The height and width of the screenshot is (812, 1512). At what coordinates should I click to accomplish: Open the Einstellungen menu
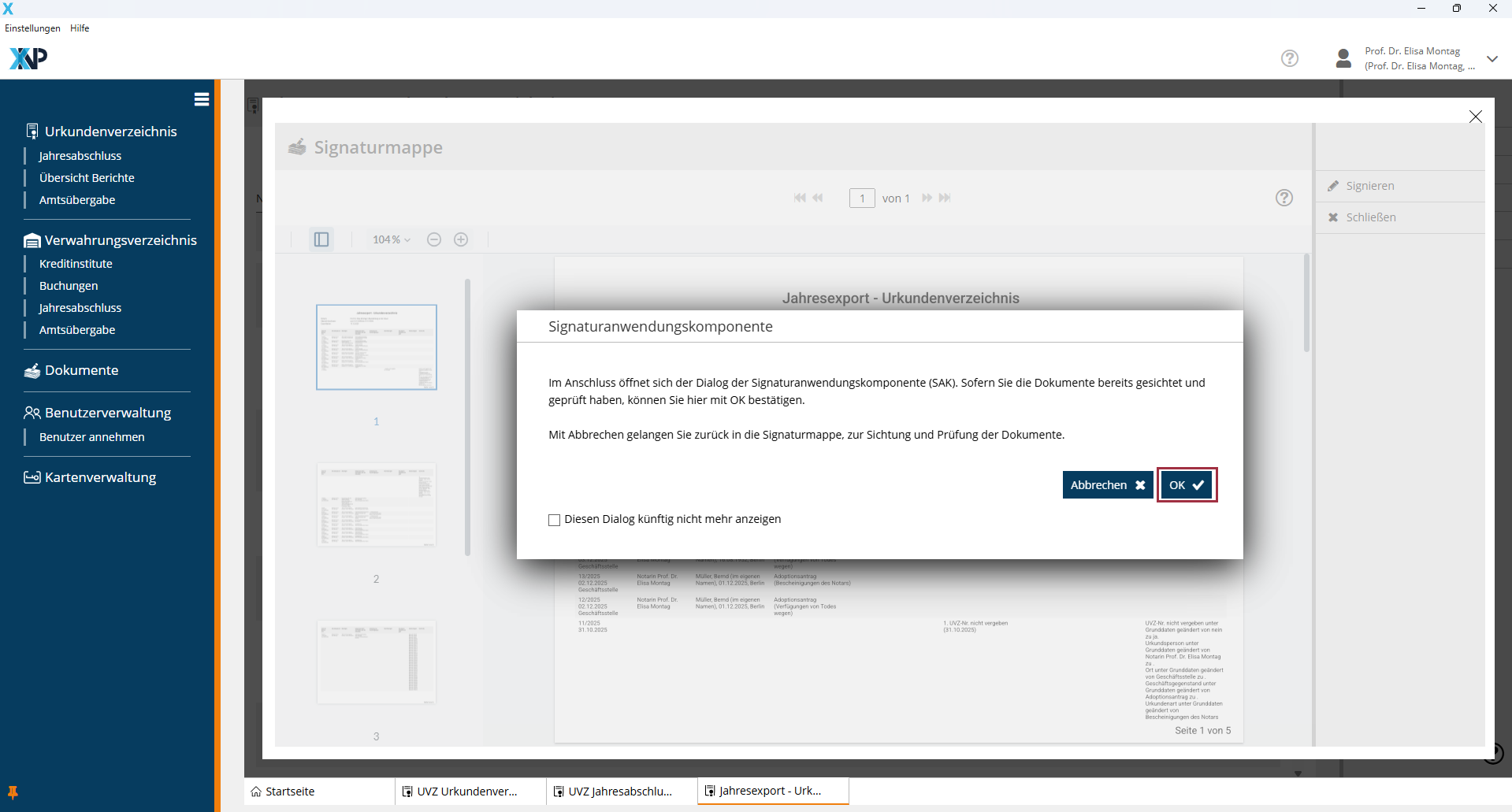tap(32, 28)
